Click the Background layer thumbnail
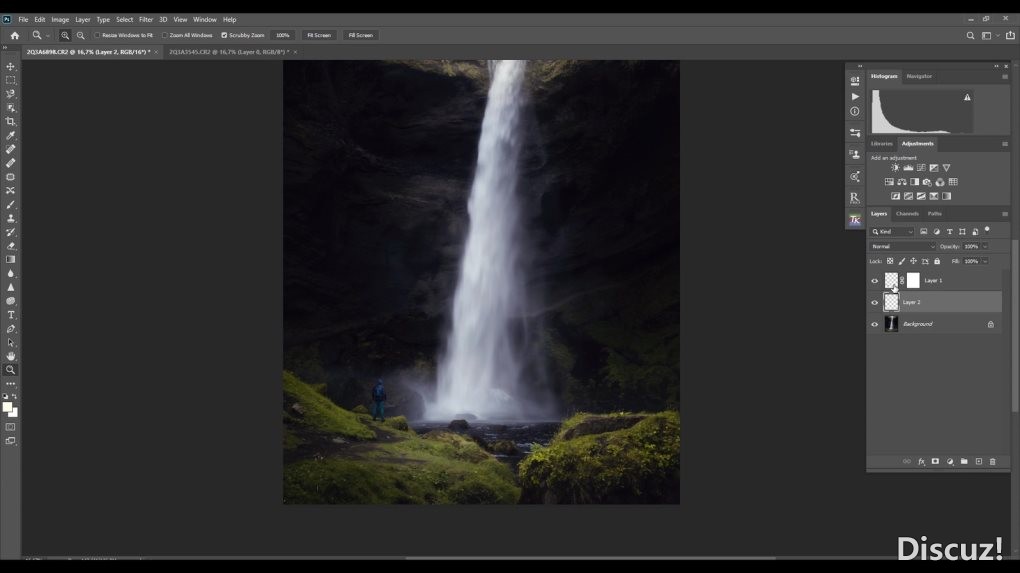This screenshot has height=573, width=1020. pos(891,324)
